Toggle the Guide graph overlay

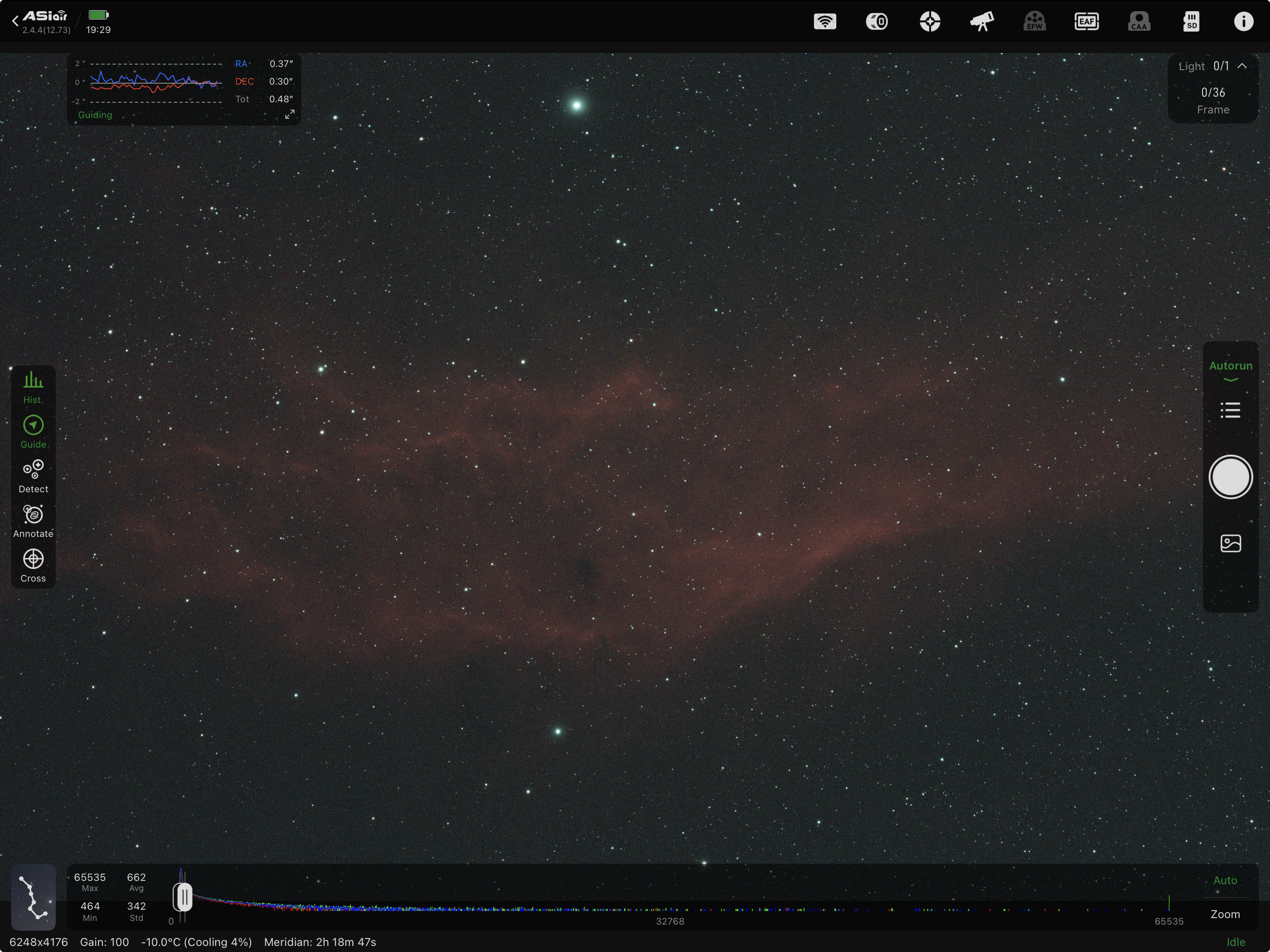click(x=33, y=432)
